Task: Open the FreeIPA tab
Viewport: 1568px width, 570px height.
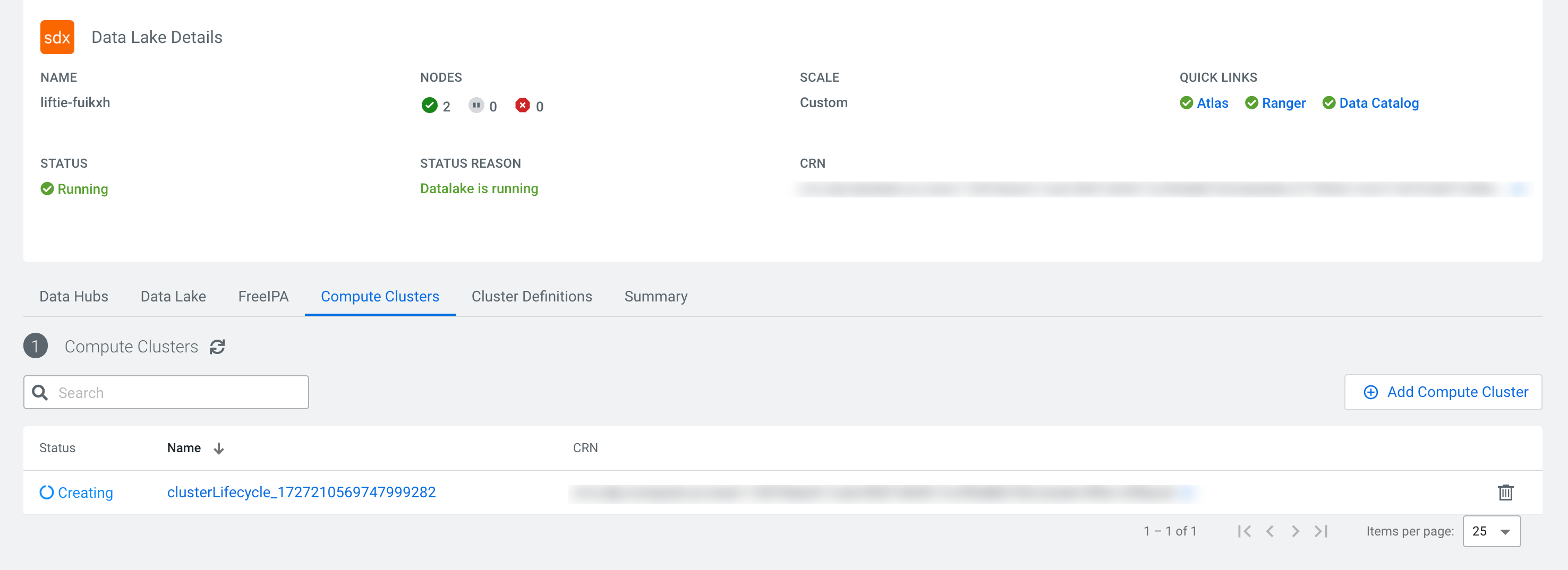Action: click(x=263, y=296)
